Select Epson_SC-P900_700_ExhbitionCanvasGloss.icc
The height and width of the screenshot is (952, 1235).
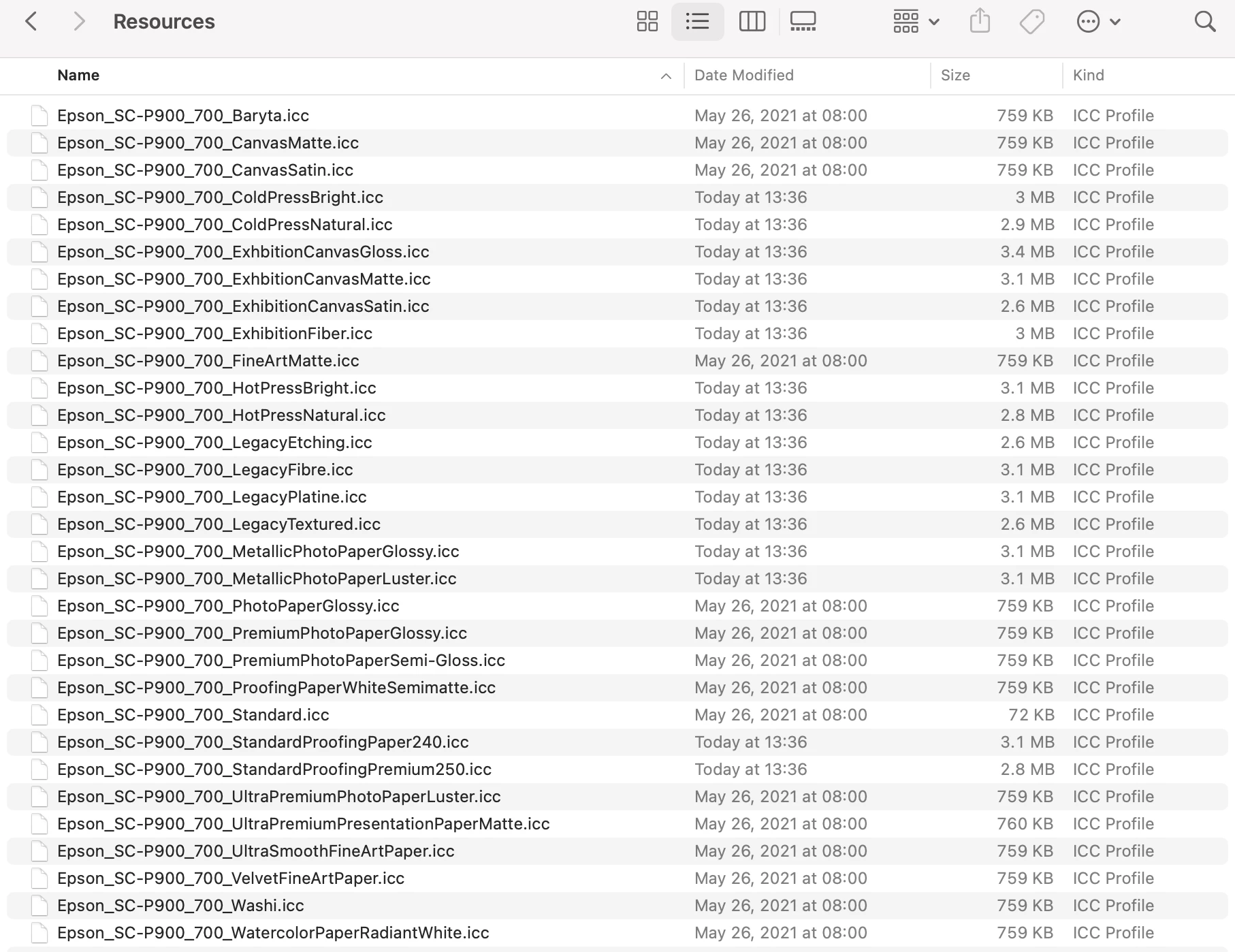[x=617, y=252]
